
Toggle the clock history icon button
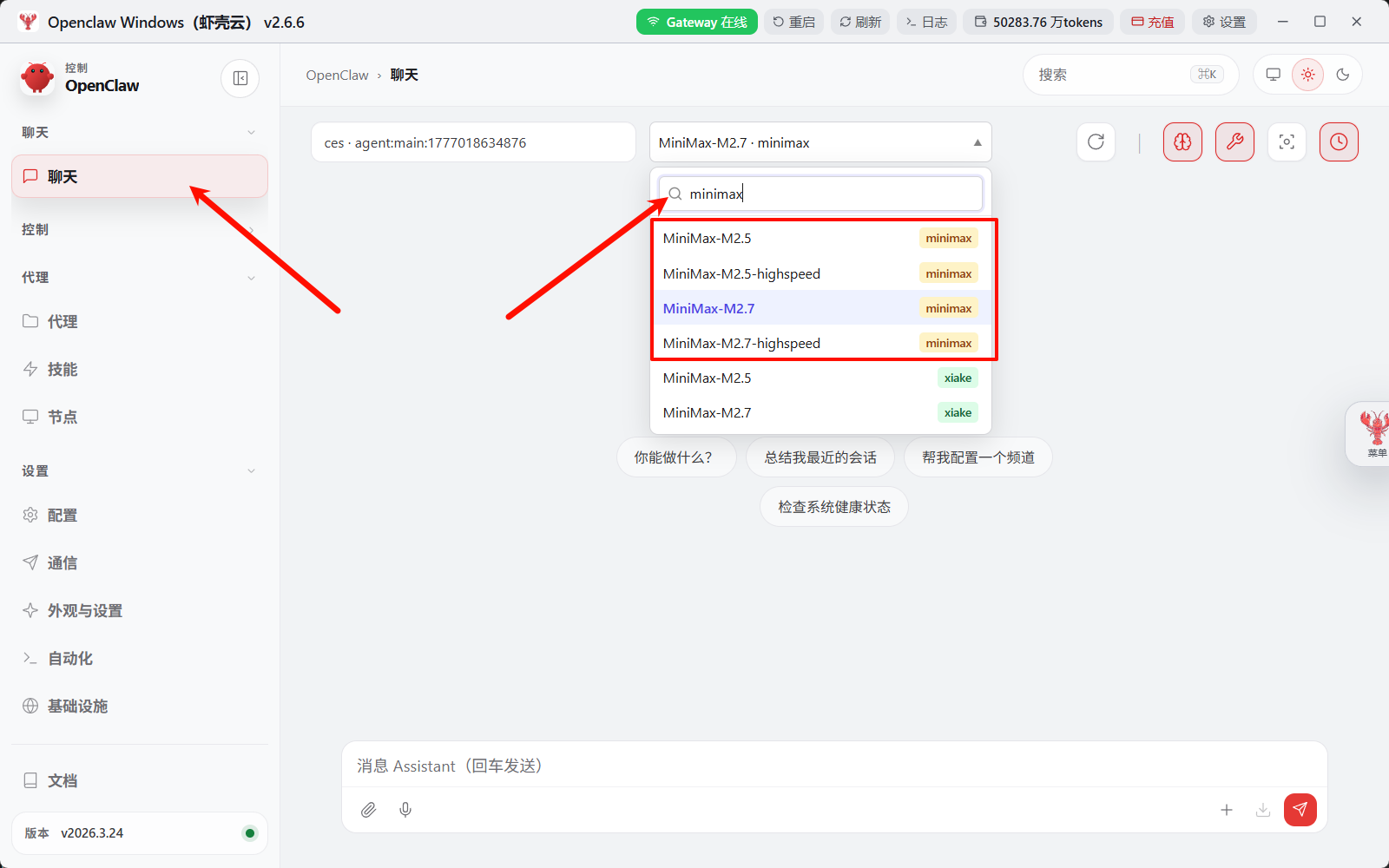coord(1339,142)
